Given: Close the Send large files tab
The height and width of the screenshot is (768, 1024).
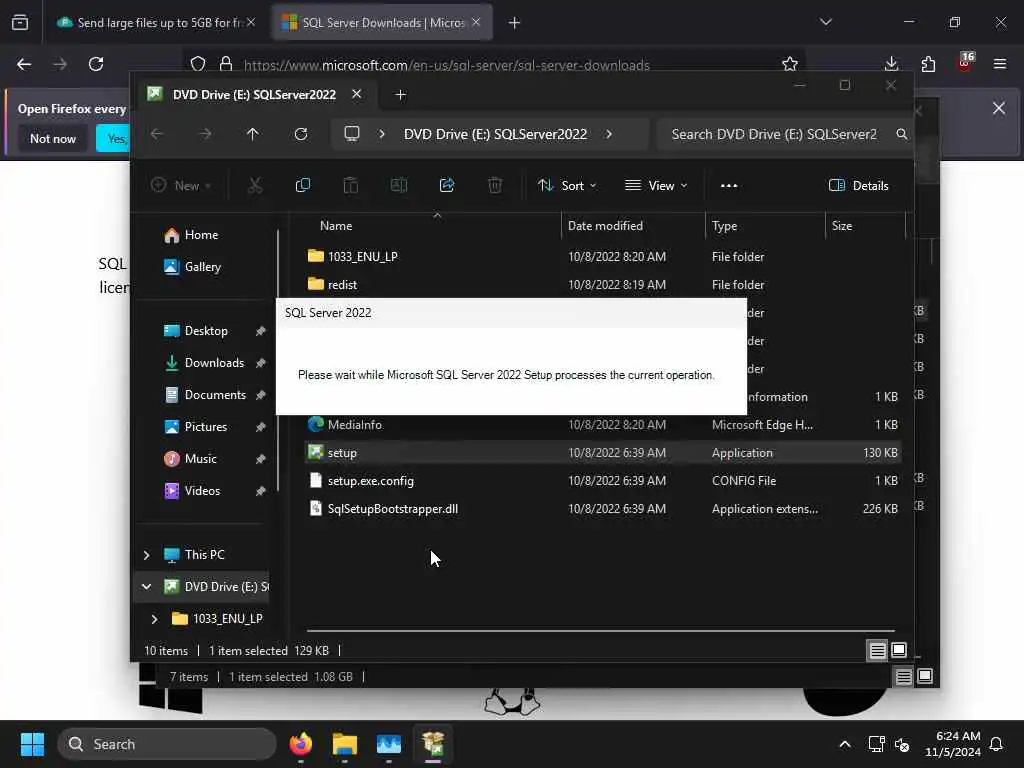Looking at the screenshot, I should pyautogui.click(x=251, y=22).
